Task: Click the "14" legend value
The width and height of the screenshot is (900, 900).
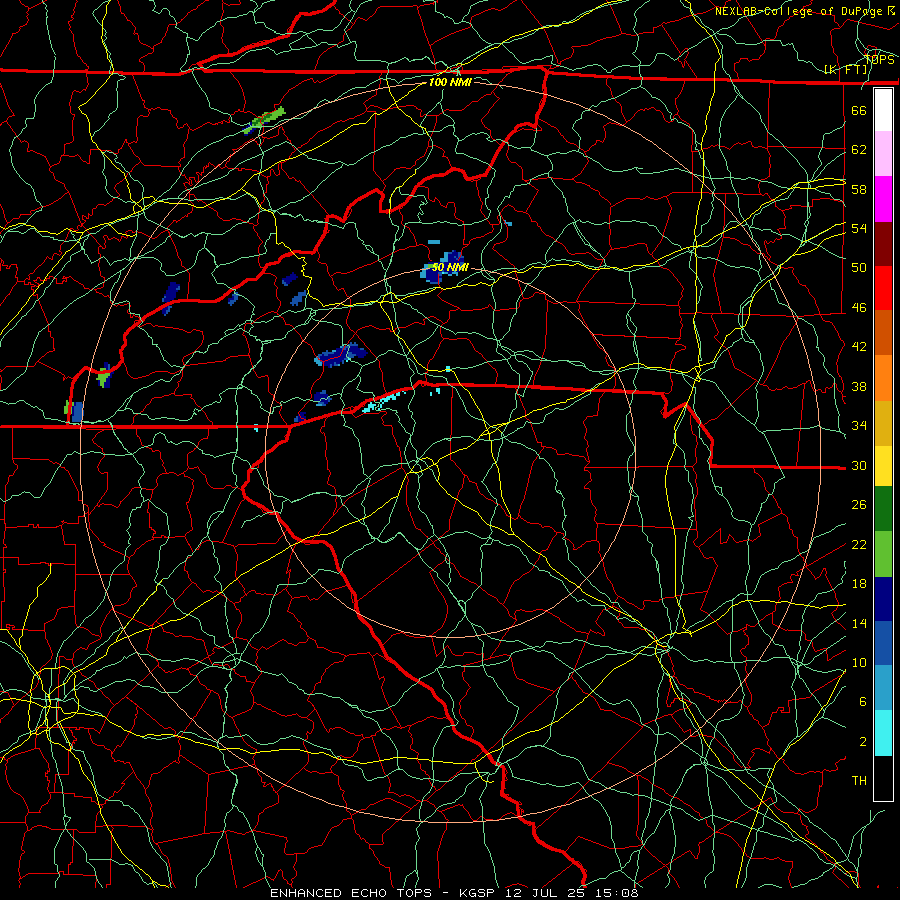Action: [x=859, y=623]
